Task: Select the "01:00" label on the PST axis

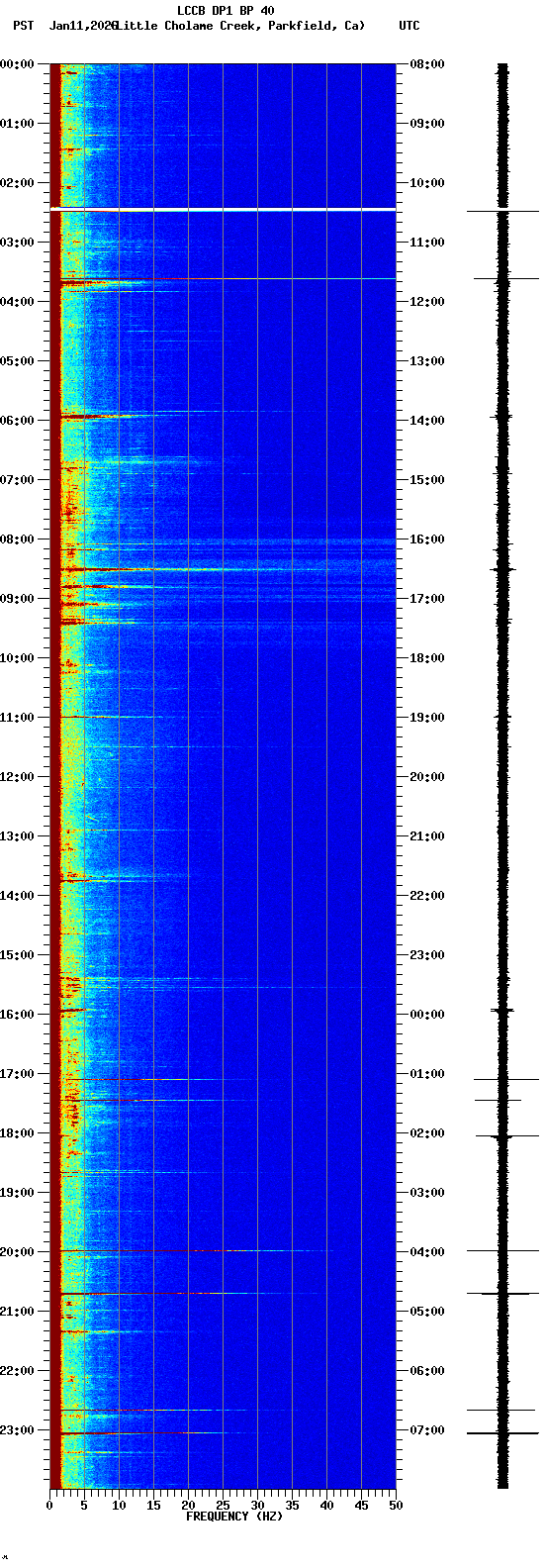Action: pos(17,124)
